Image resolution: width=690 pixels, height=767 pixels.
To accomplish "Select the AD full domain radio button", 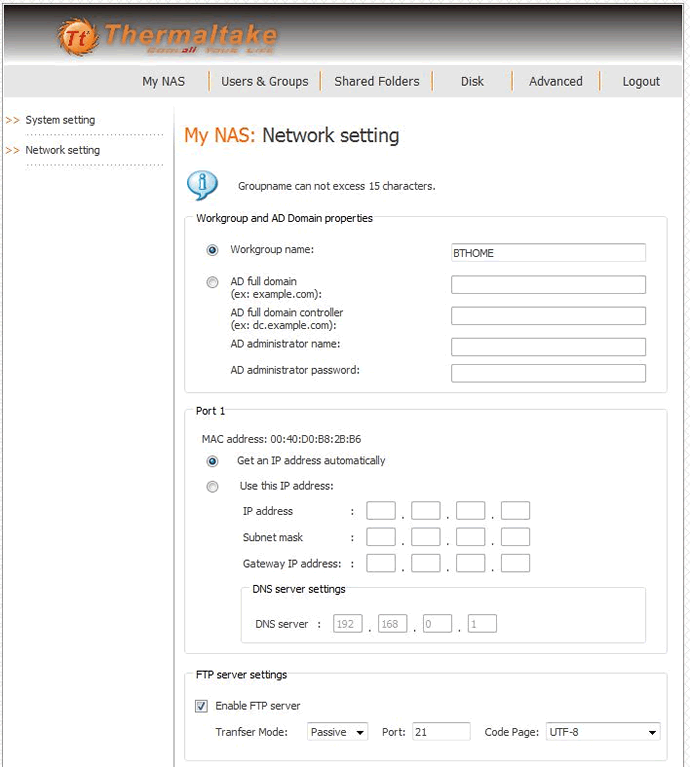I will pos(212,282).
